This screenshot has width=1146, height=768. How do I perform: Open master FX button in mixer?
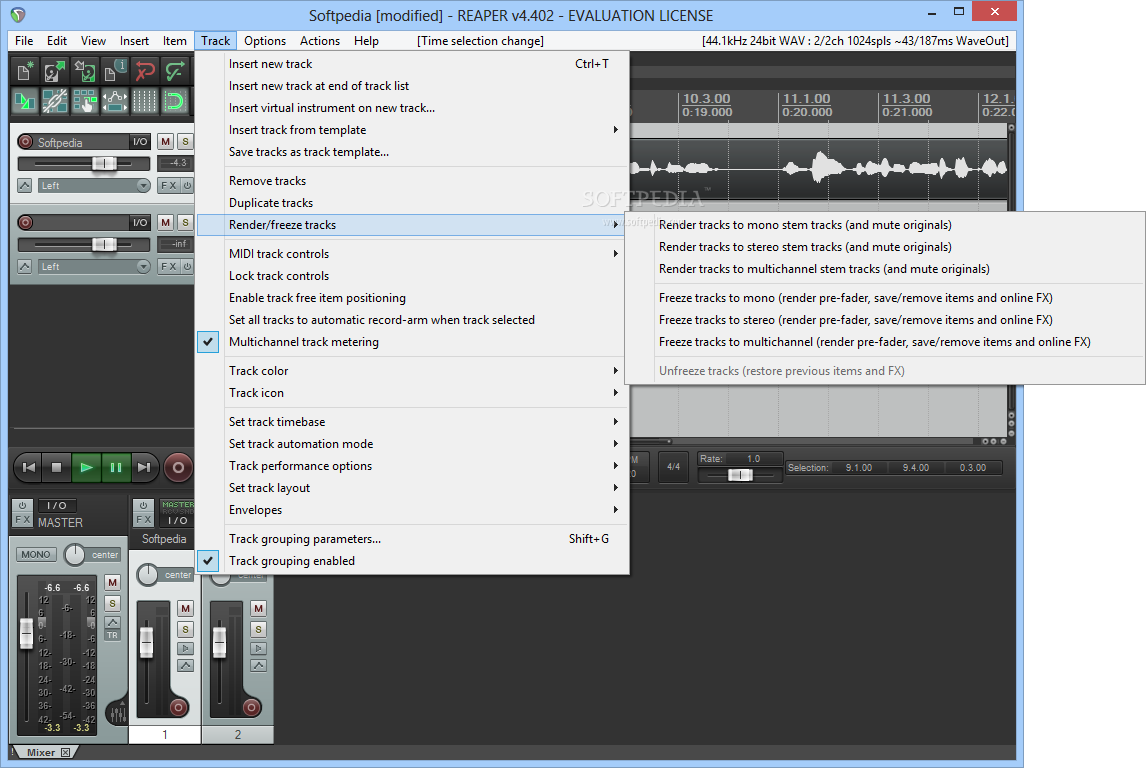tap(23, 520)
